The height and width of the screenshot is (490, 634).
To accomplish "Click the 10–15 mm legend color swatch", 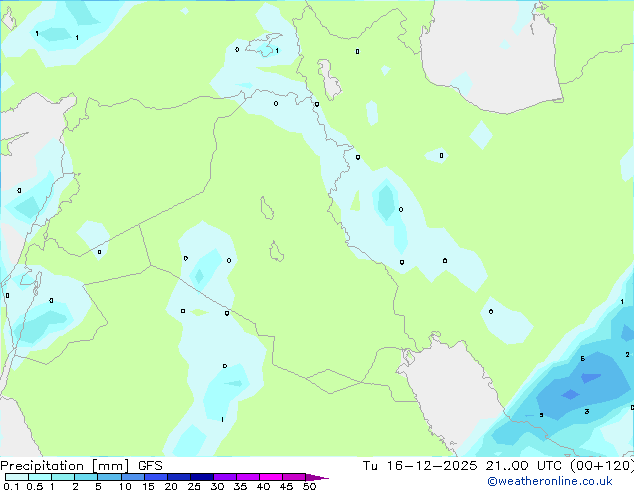I will pos(132,477).
